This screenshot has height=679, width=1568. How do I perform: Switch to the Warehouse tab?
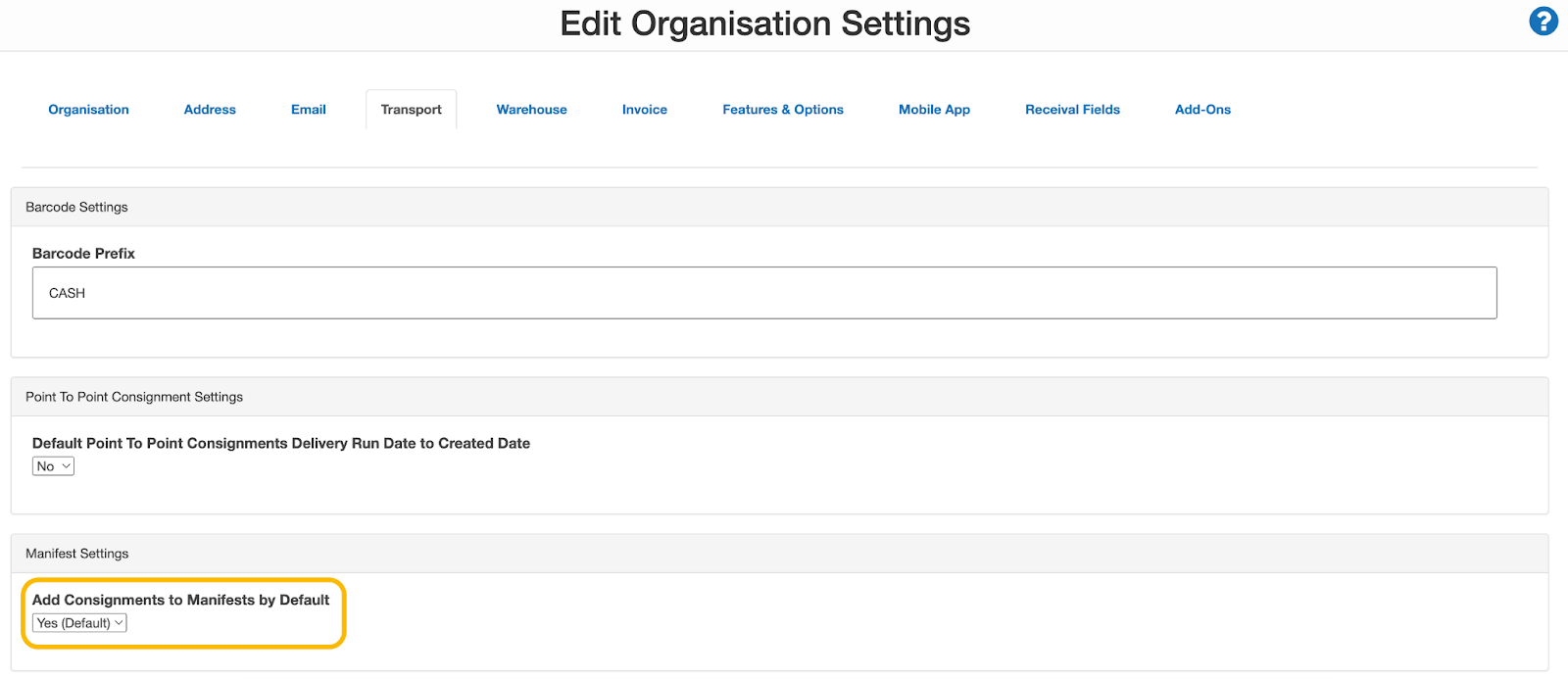pyautogui.click(x=531, y=110)
